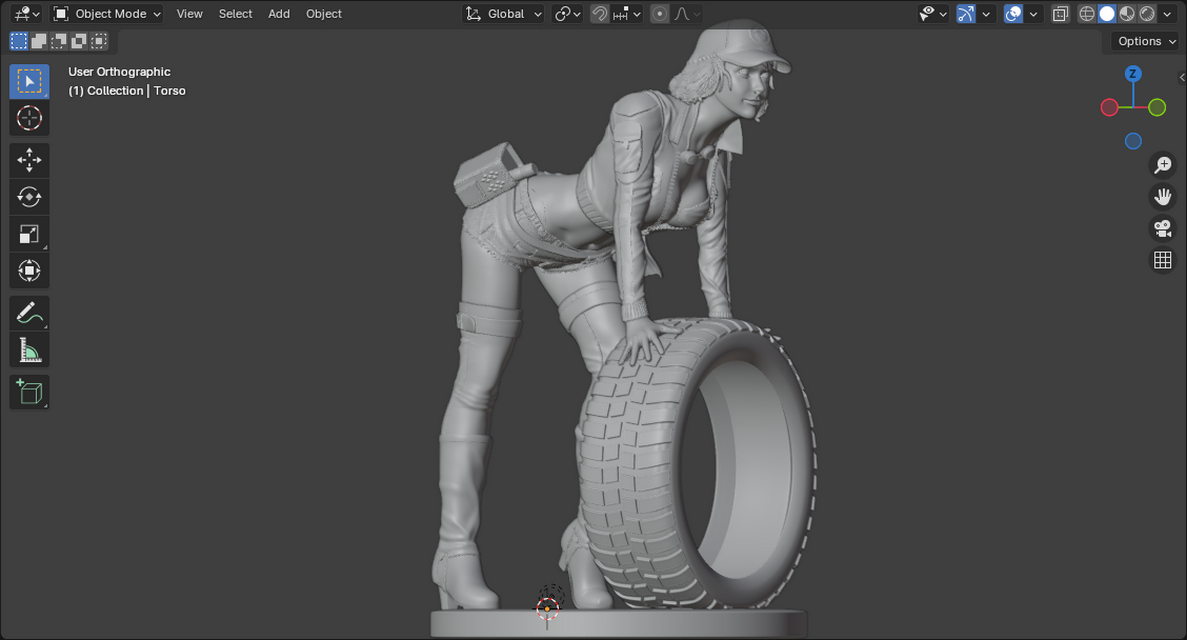Expand the sidebar with small arrow
Screen dimensions: 1187x640
coord(1182,77)
